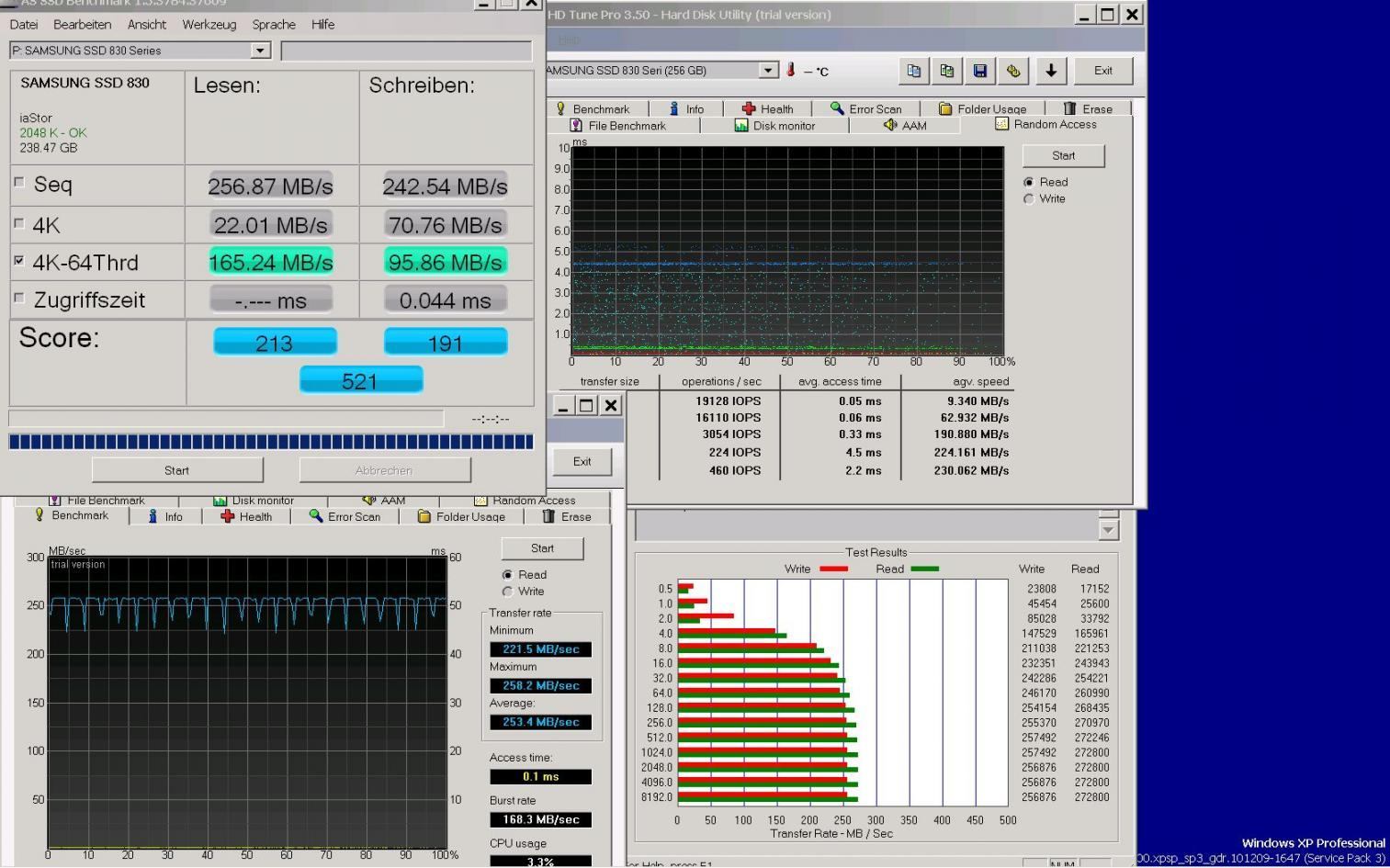Click the disabled Abbrechen button

(x=385, y=470)
